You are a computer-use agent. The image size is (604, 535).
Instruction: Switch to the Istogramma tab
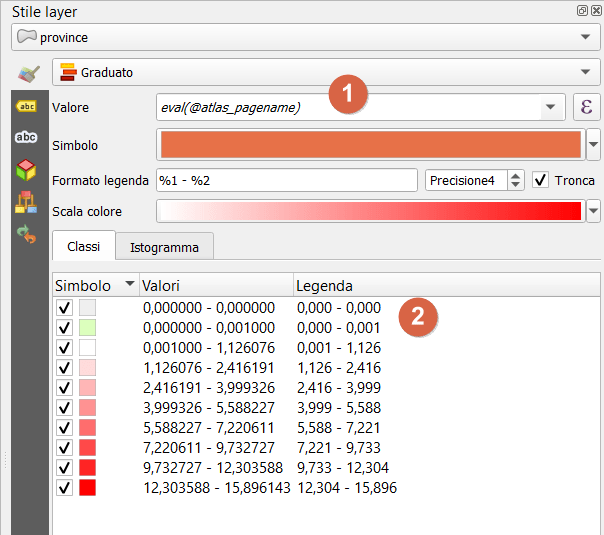[164, 246]
